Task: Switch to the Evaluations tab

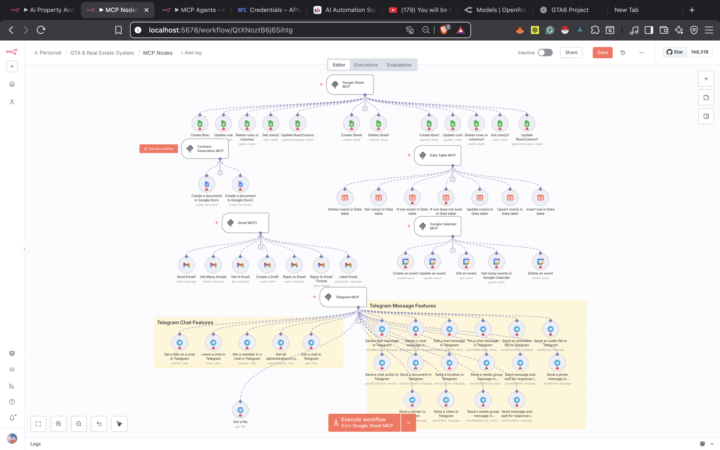Action: (399, 64)
